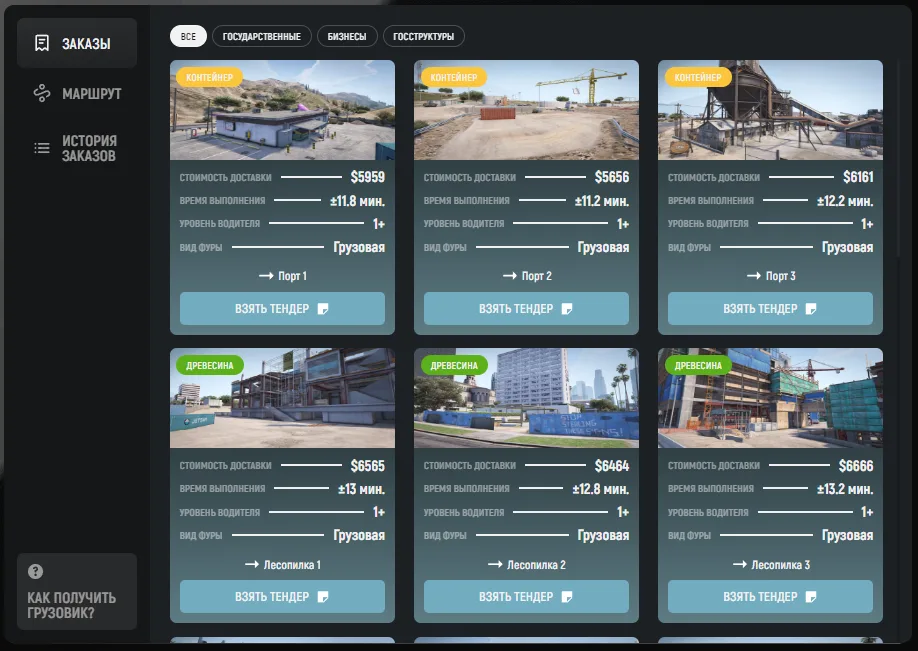The height and width of the screenshot is (651, 918).
Task: Click the arrow icon before Лесопилка 3
Action: point(740,564)
